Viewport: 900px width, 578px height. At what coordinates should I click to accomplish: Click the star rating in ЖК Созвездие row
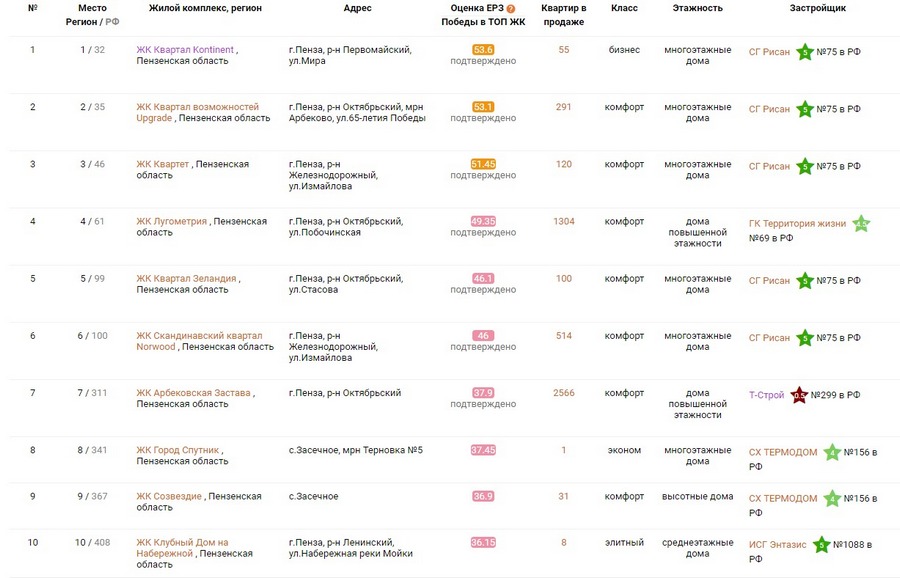tap(831, 498)
